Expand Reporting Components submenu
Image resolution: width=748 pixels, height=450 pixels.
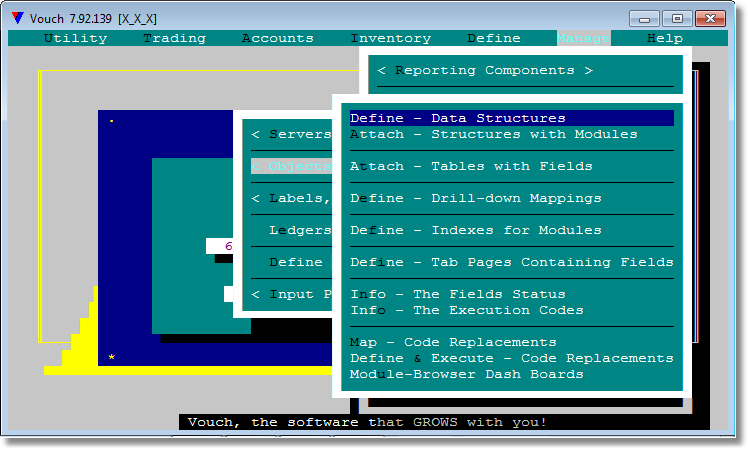coord(485,70)
